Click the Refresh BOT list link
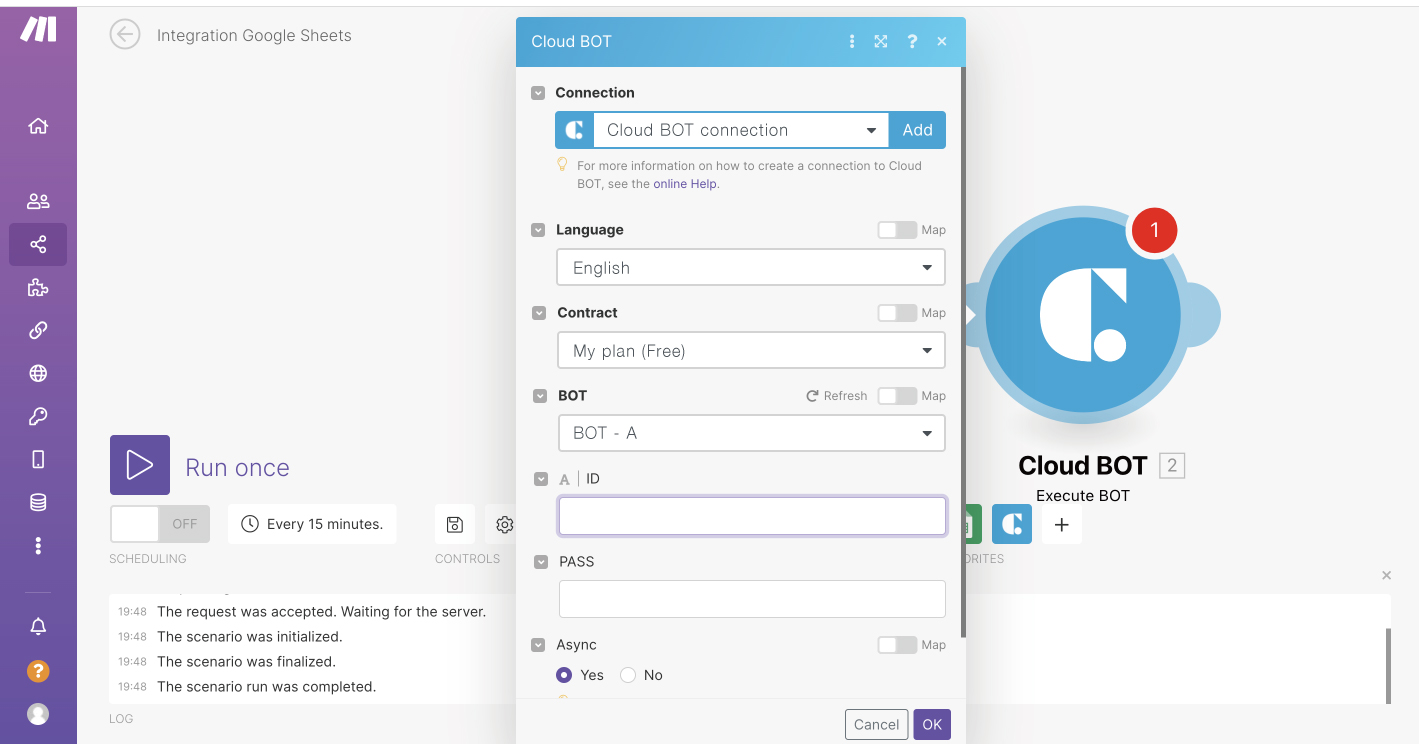The height and width of the screenshot is (744, 1419). 837,396
